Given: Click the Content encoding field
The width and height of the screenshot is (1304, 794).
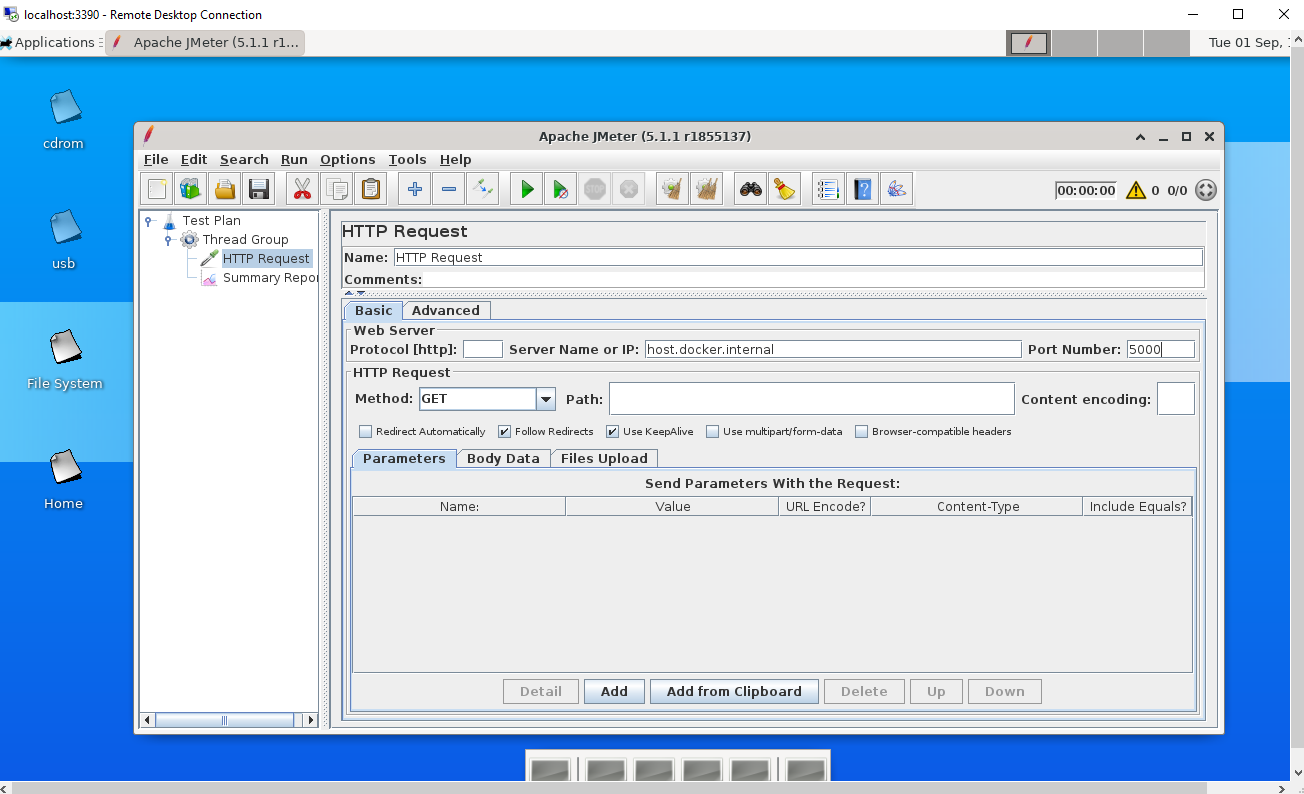Looking at the screenshot, I should [1176, 399].
